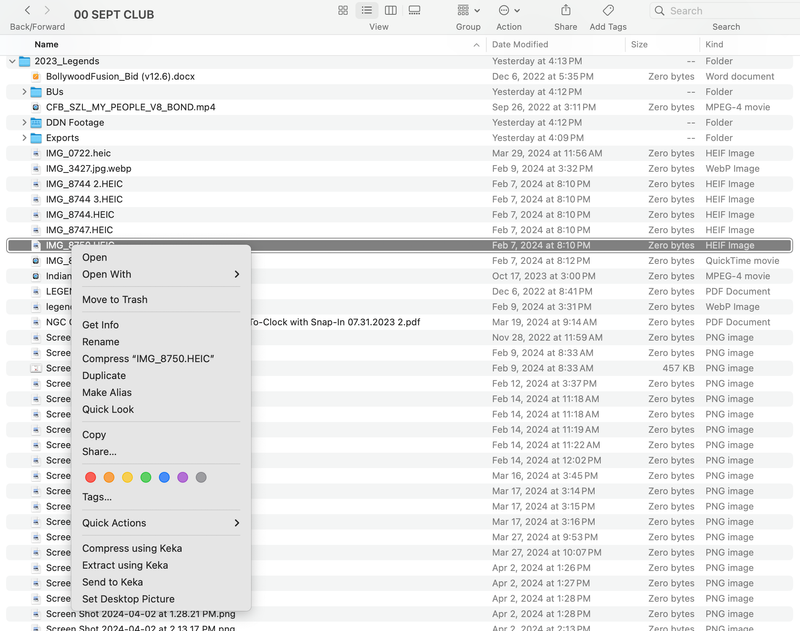Collapse the 2023_Legends folder
This screenshot has height=631, width=800.
tap(12, 61)
